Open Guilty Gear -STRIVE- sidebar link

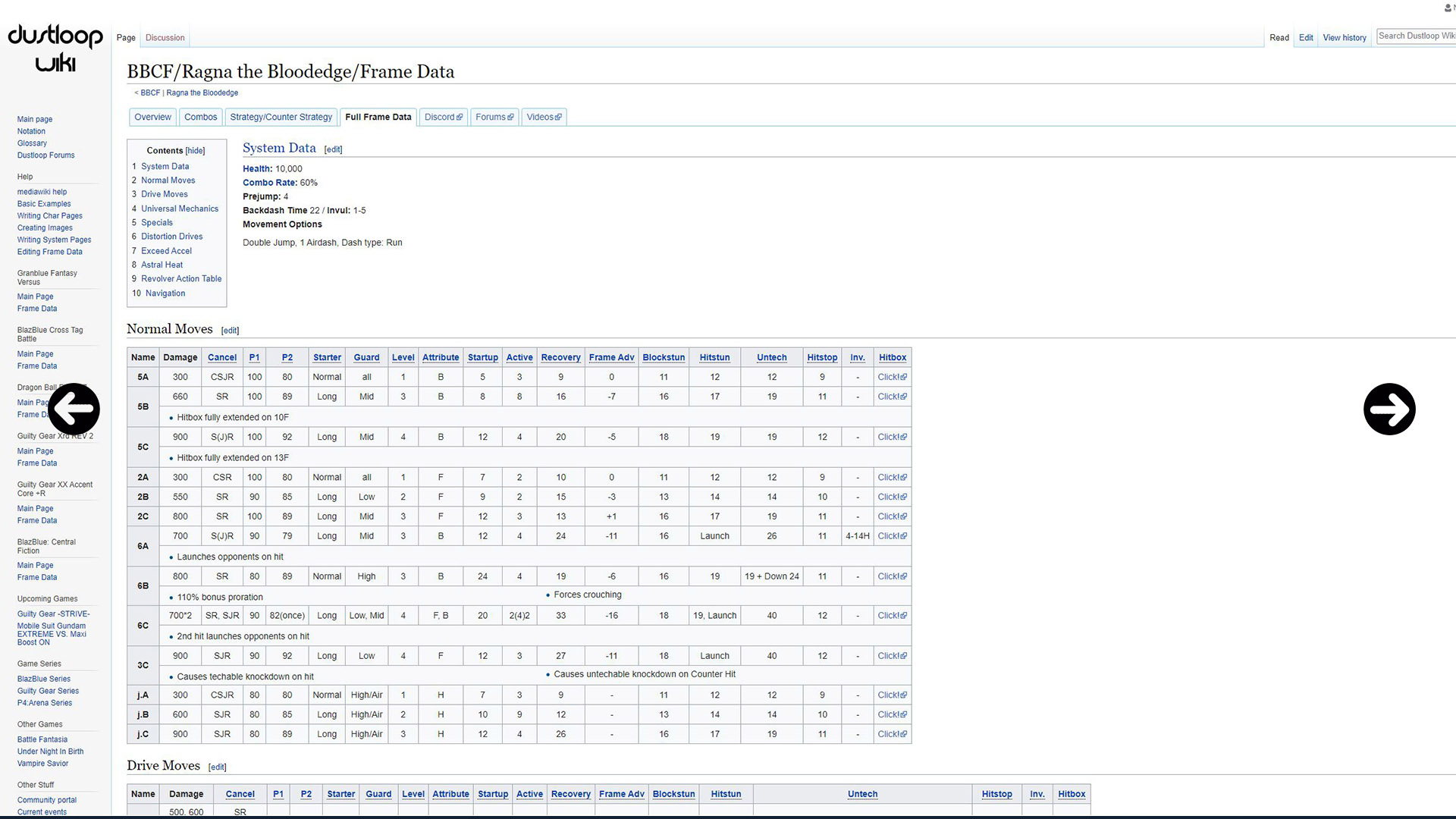coord(54,614)
